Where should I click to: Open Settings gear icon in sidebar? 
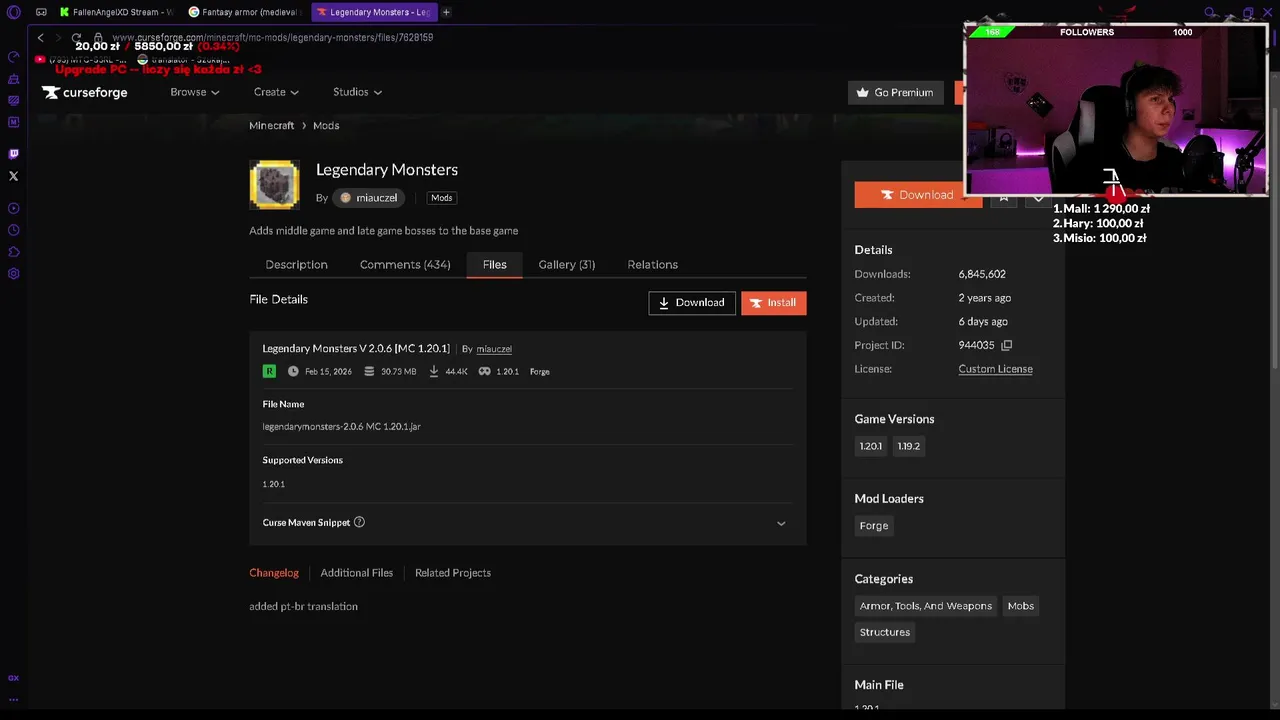(13, 274)
